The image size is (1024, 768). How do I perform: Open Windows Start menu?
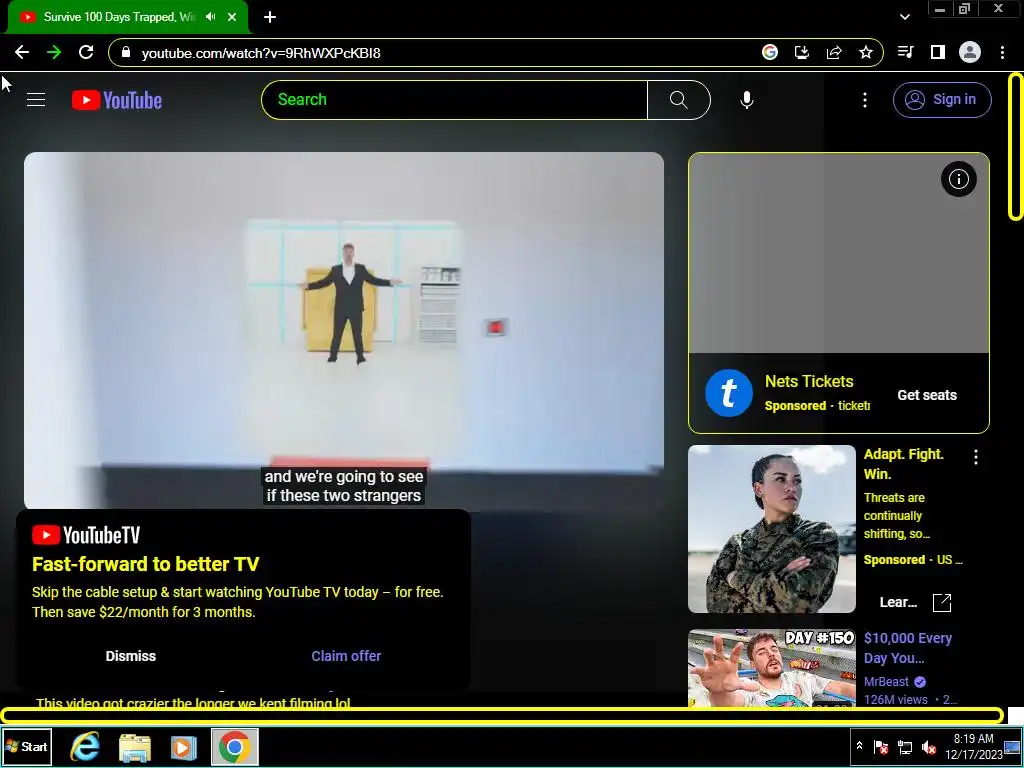[x=27, y=746]
